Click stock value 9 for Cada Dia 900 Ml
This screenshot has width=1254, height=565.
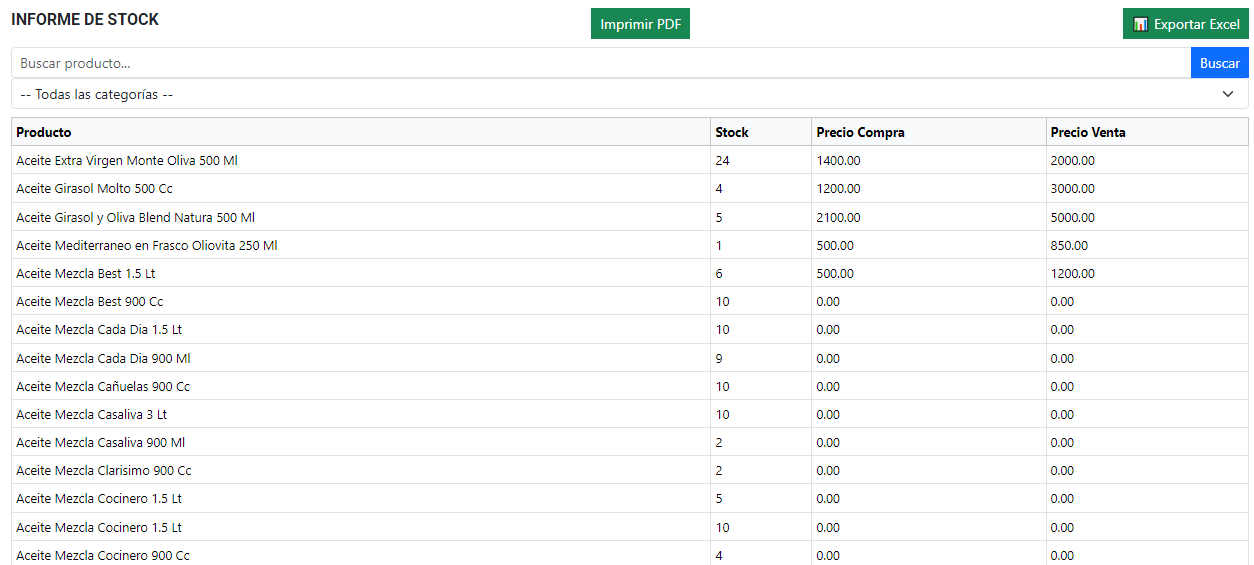pos(720,358)
